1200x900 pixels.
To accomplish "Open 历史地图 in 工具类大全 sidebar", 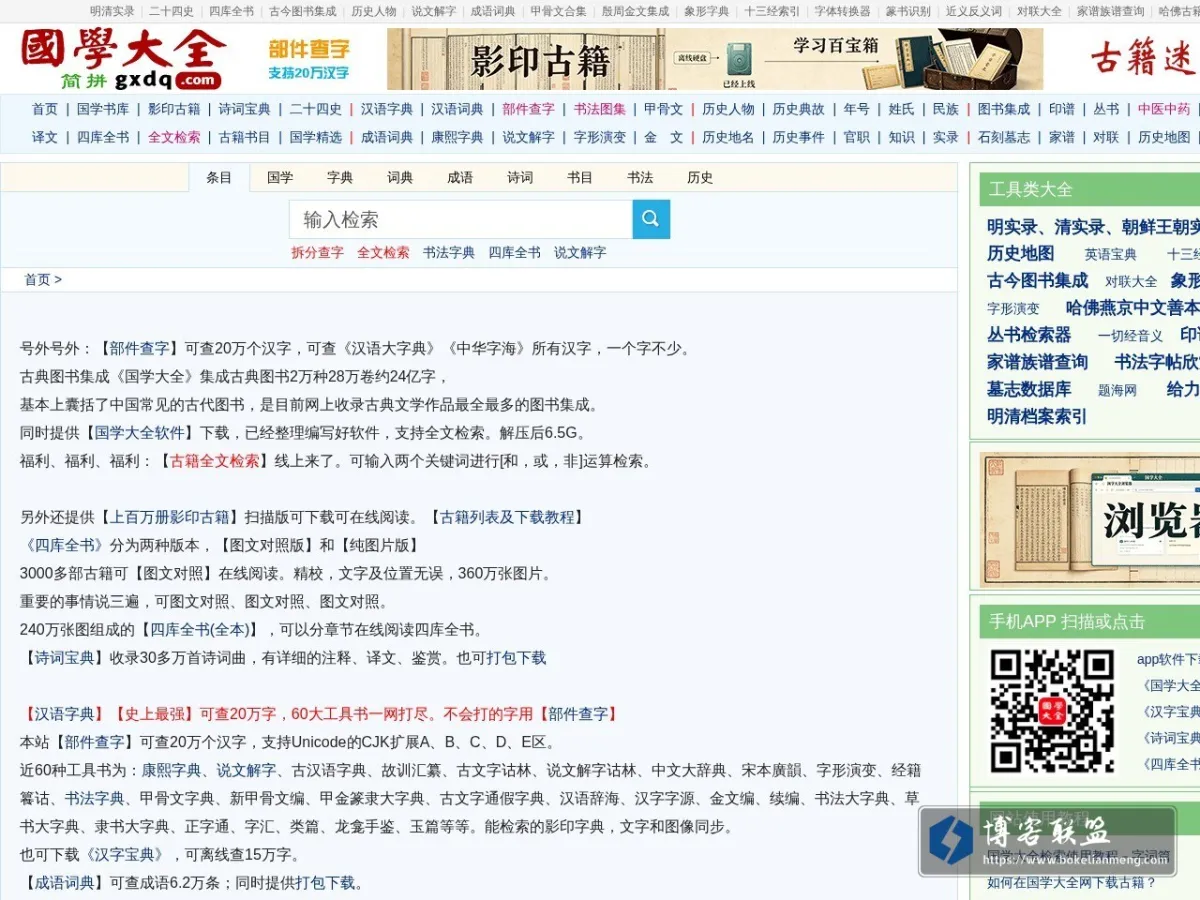I will click(1020, 254).
